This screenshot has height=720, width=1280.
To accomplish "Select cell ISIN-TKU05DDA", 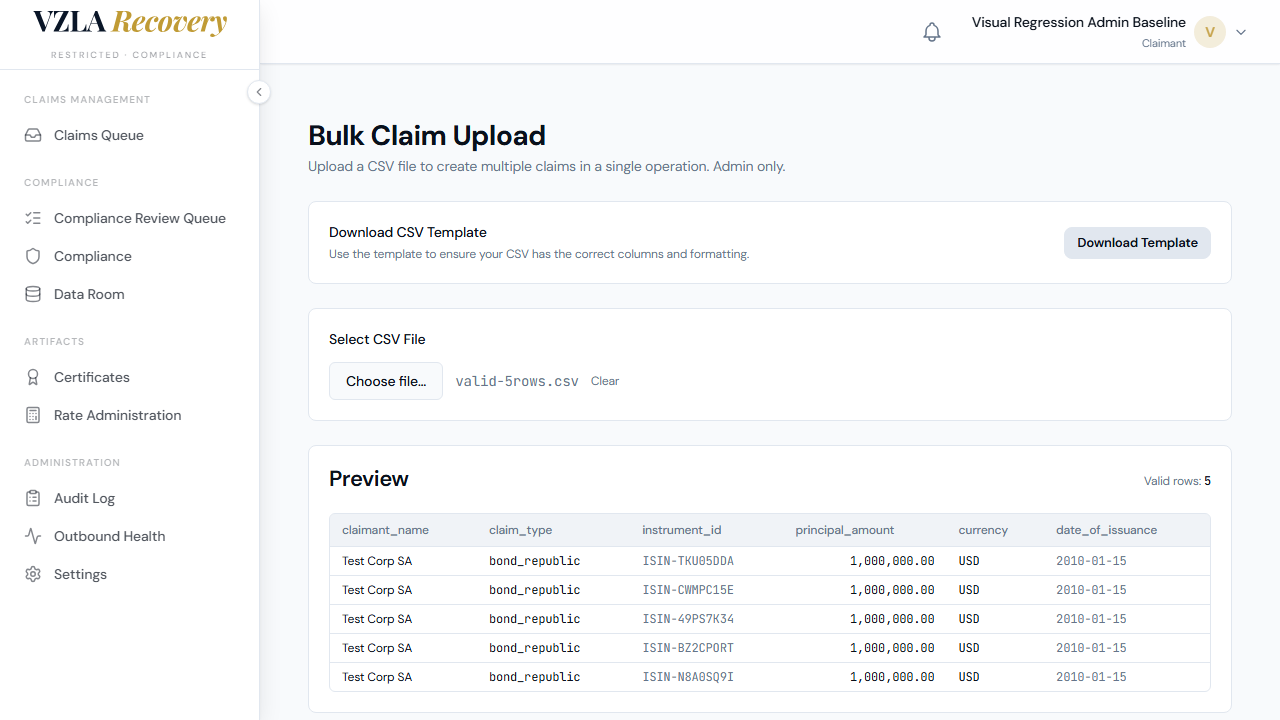I will tap(688, 561).
